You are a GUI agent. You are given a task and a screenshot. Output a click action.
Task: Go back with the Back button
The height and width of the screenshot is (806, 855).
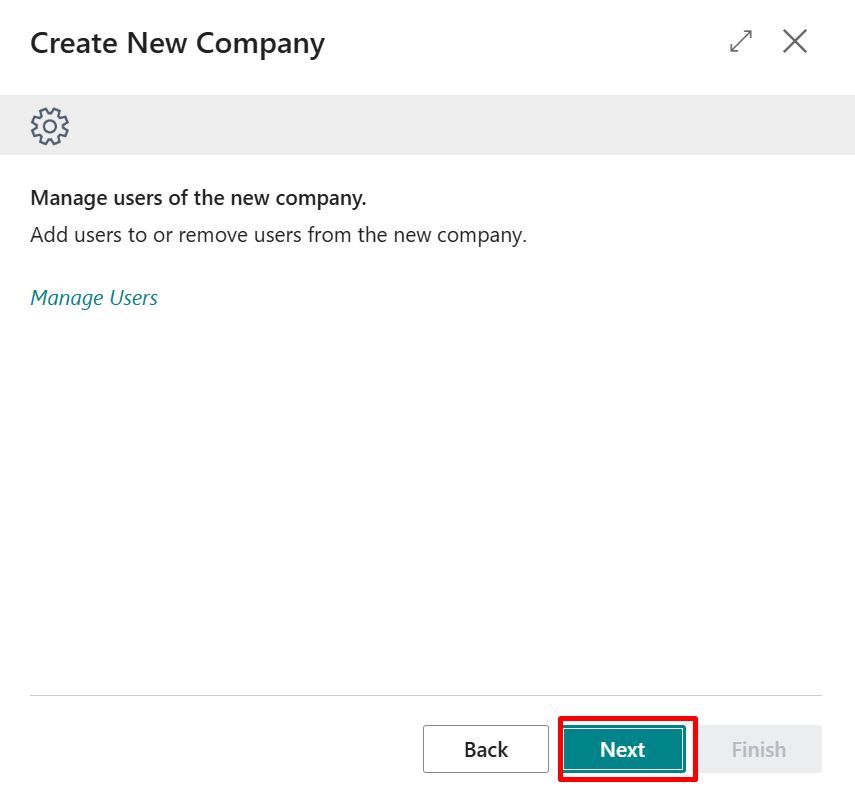coord(486,749)
